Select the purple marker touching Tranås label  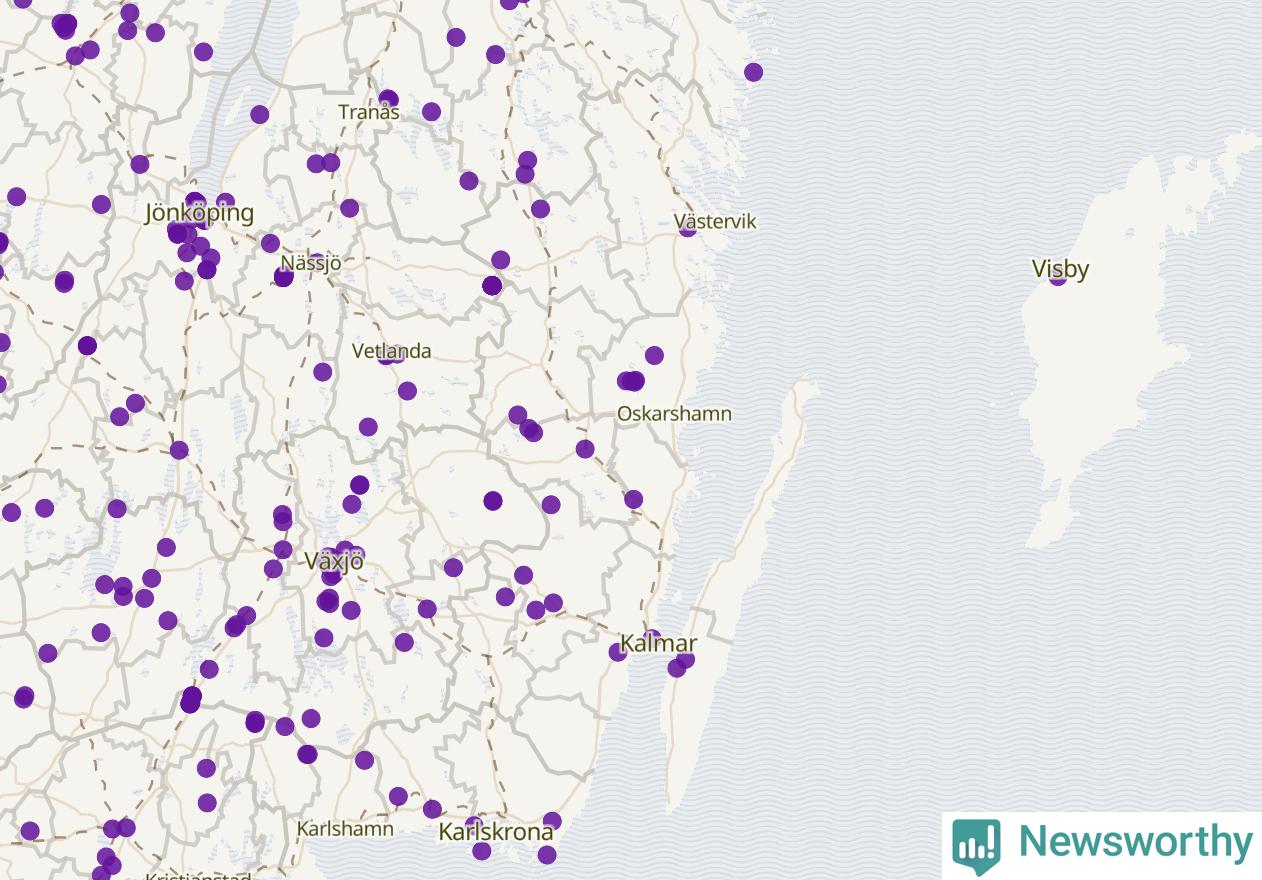[388, 99]
